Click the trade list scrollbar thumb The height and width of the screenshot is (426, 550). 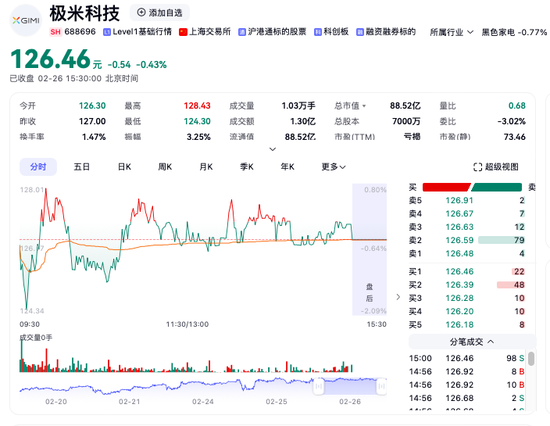(x=531, y=359)
